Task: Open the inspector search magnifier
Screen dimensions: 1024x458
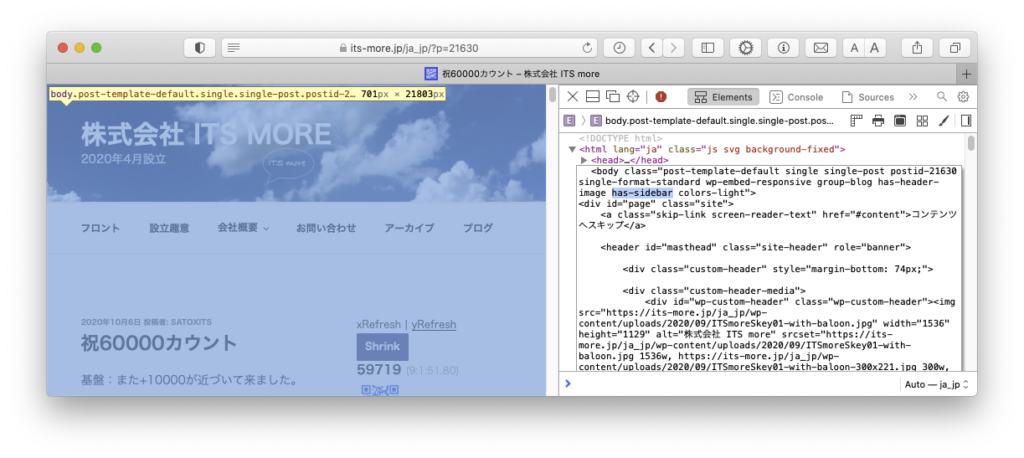Action: pyautogui.click(x=941, y=97)
